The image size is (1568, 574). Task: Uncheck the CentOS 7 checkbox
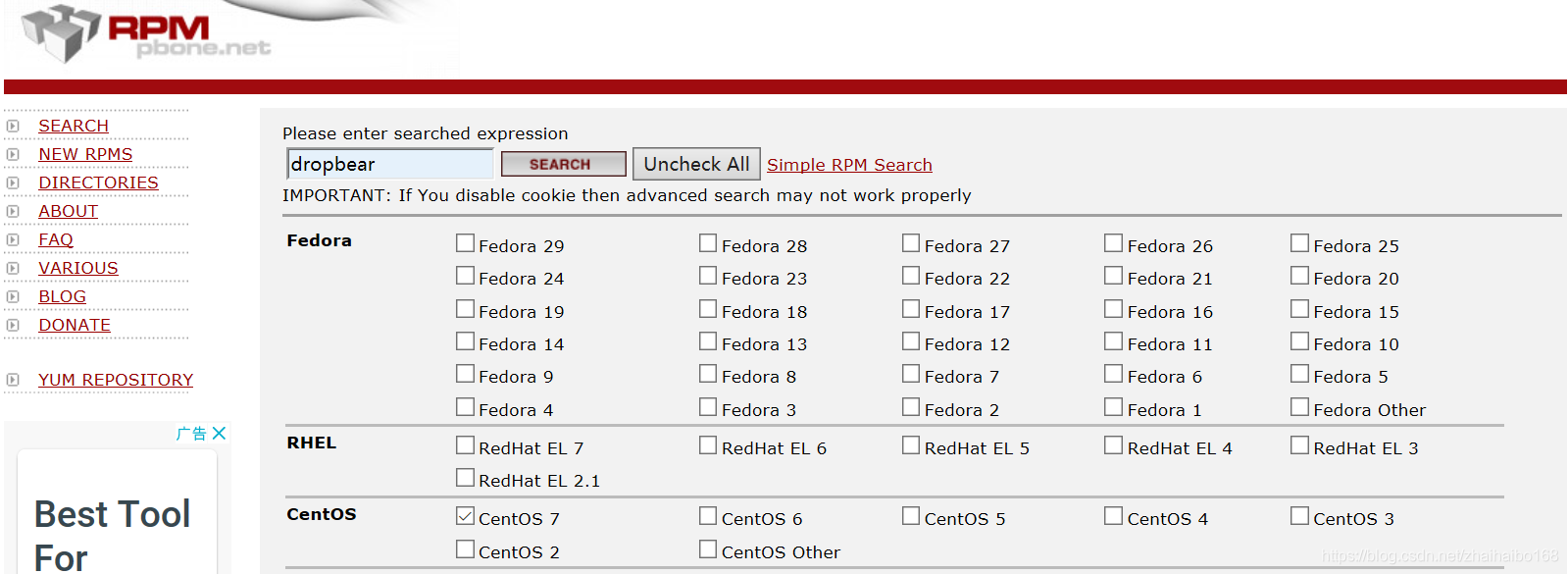coord(465,516)
